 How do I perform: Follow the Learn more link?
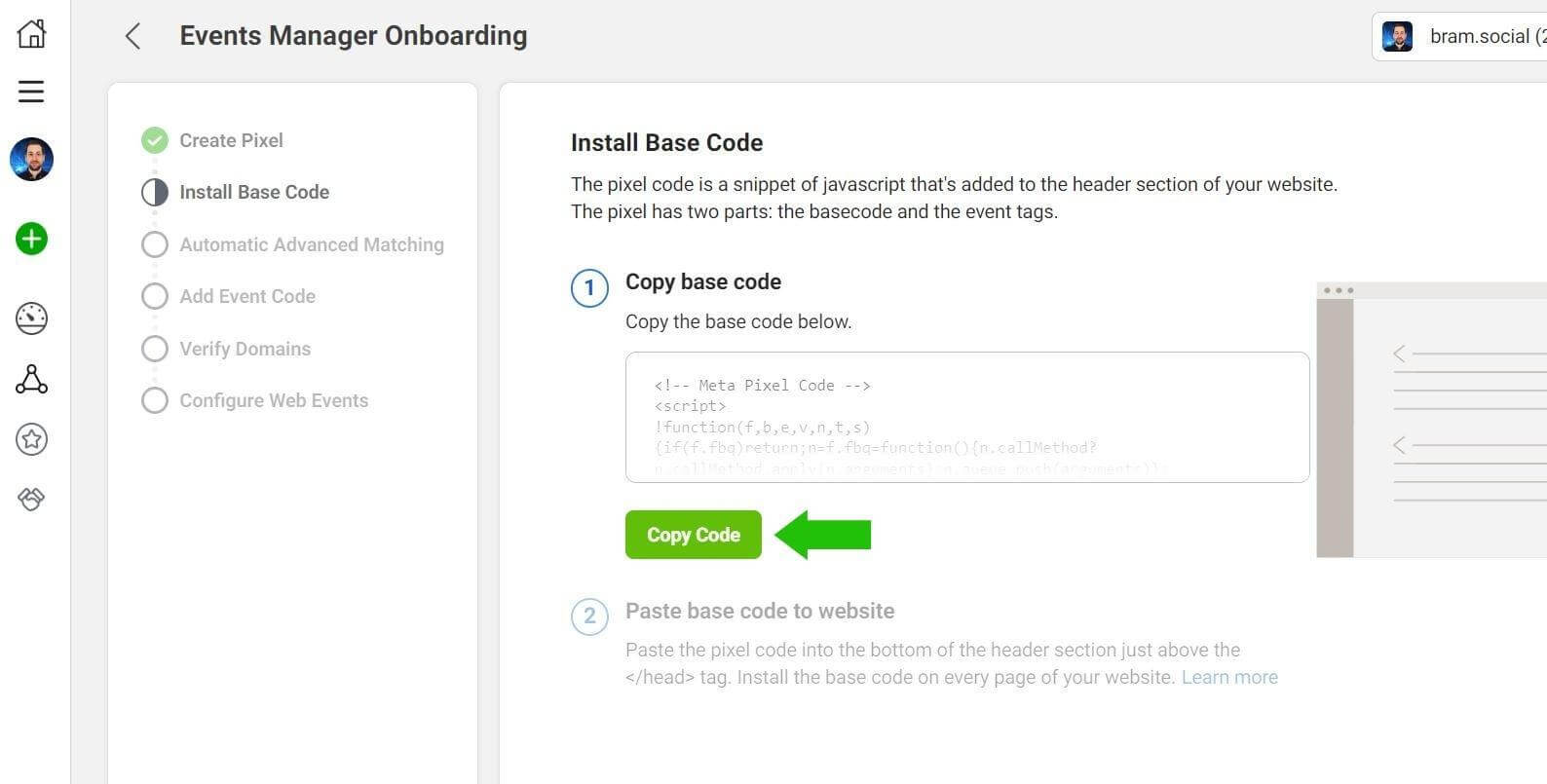click(1229, 678)
